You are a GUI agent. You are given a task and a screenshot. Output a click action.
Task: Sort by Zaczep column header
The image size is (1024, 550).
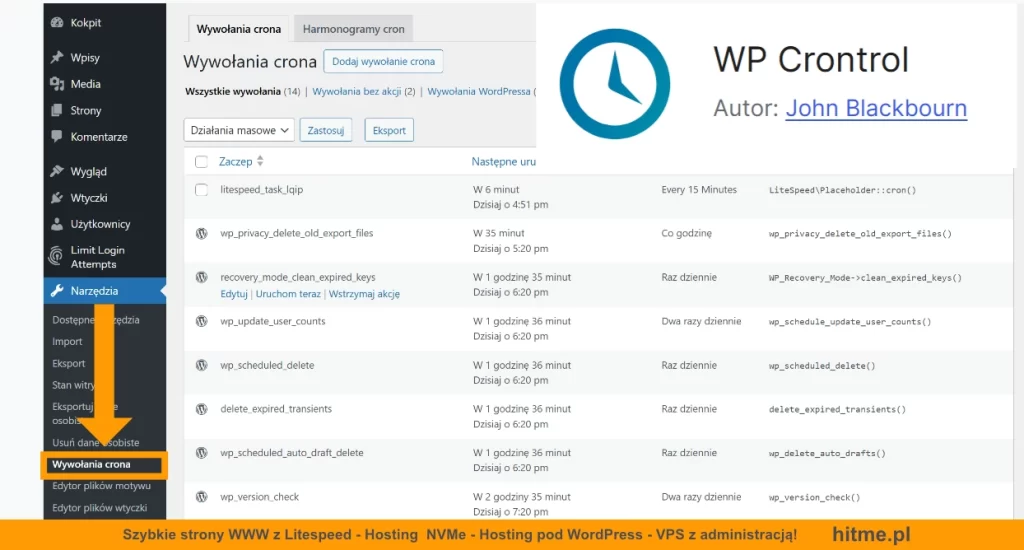coord(235,161)
